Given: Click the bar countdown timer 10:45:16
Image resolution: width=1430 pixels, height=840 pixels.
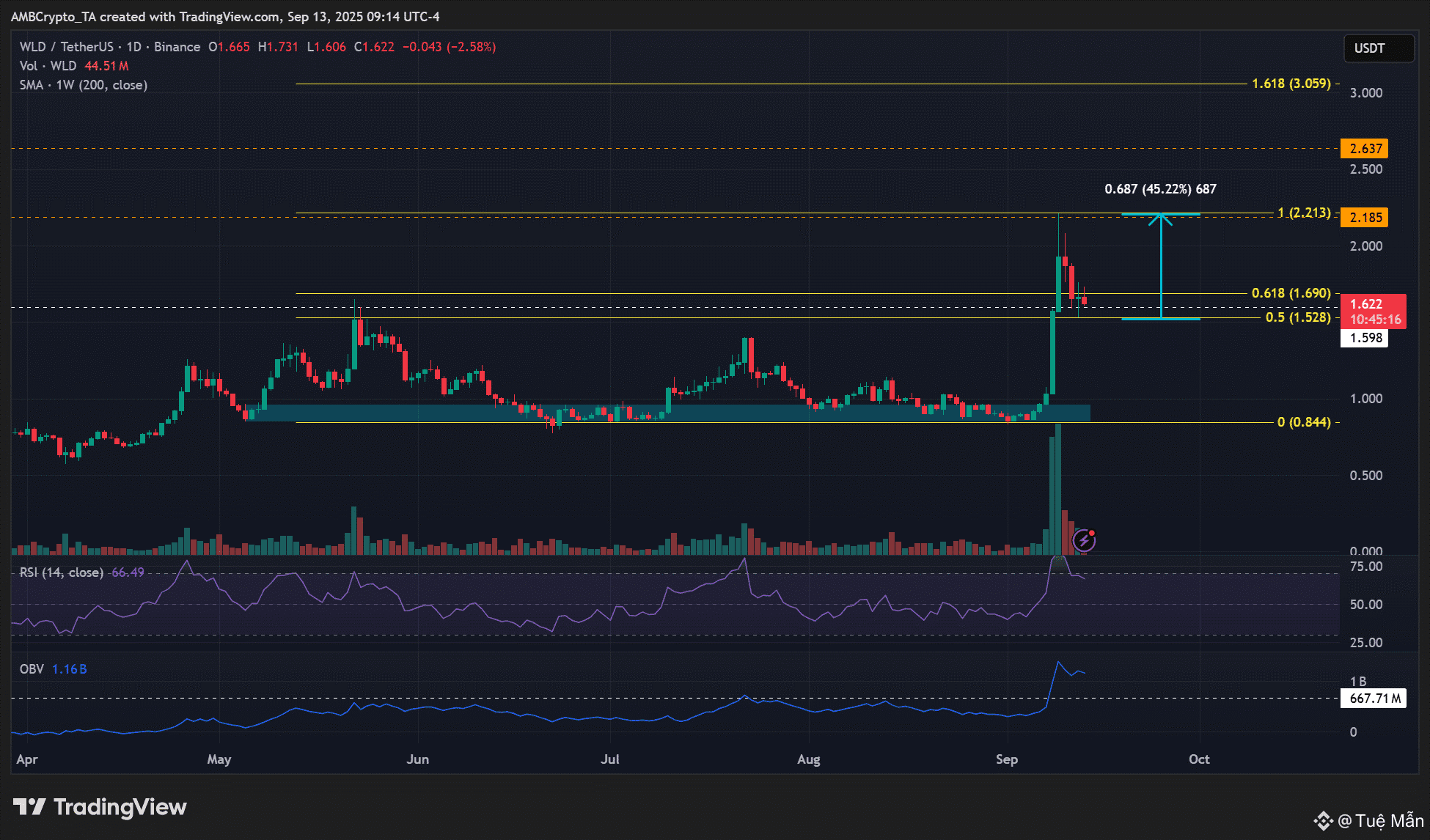Looking at the screenshot, I should pyautogui.click(x=1375, y=320).
